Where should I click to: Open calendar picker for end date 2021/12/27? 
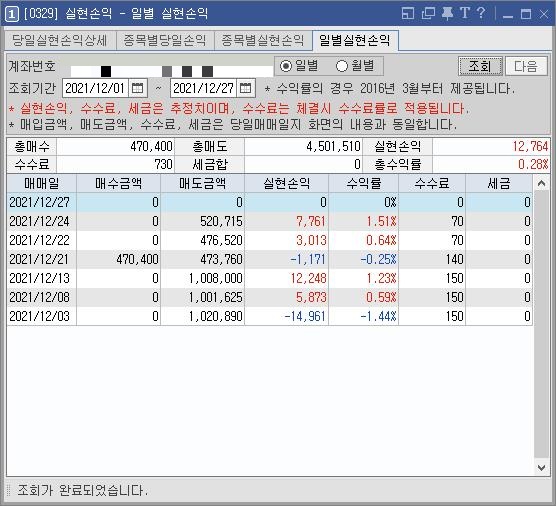tap(245, 88)
